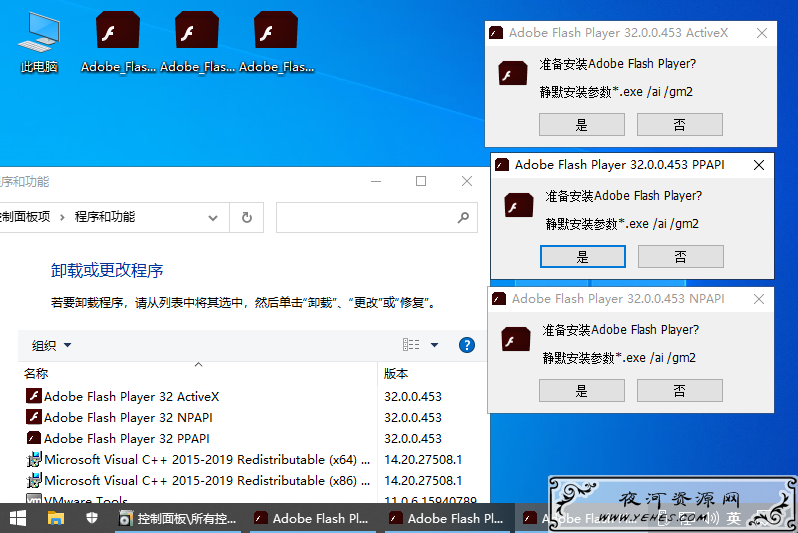Click 否 in the ActiveX install dialog
This screenshot has height=533, width=798.
[679, 125]
